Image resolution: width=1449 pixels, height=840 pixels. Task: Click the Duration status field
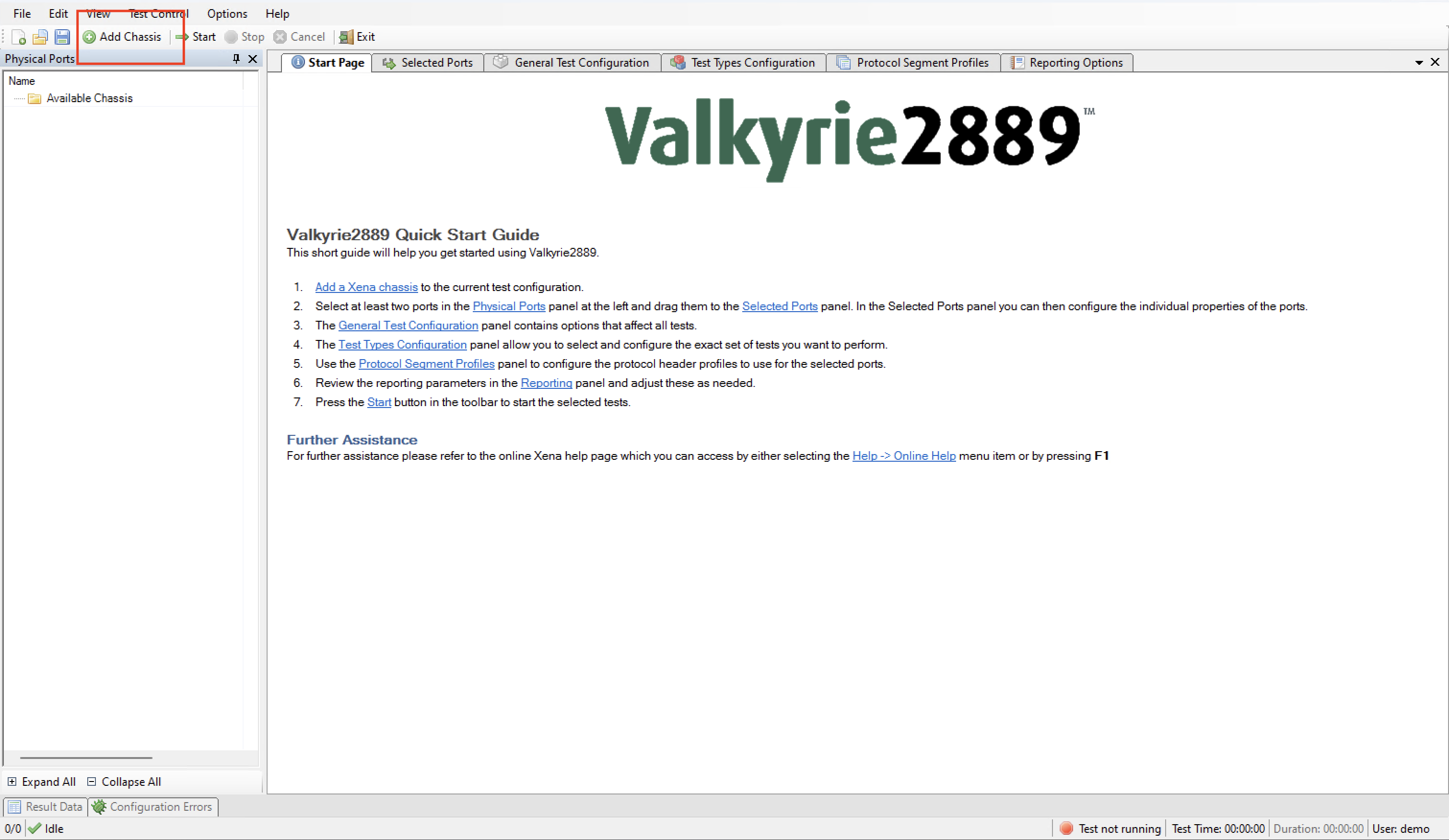pyautogui.click(x=1318, y=828)
